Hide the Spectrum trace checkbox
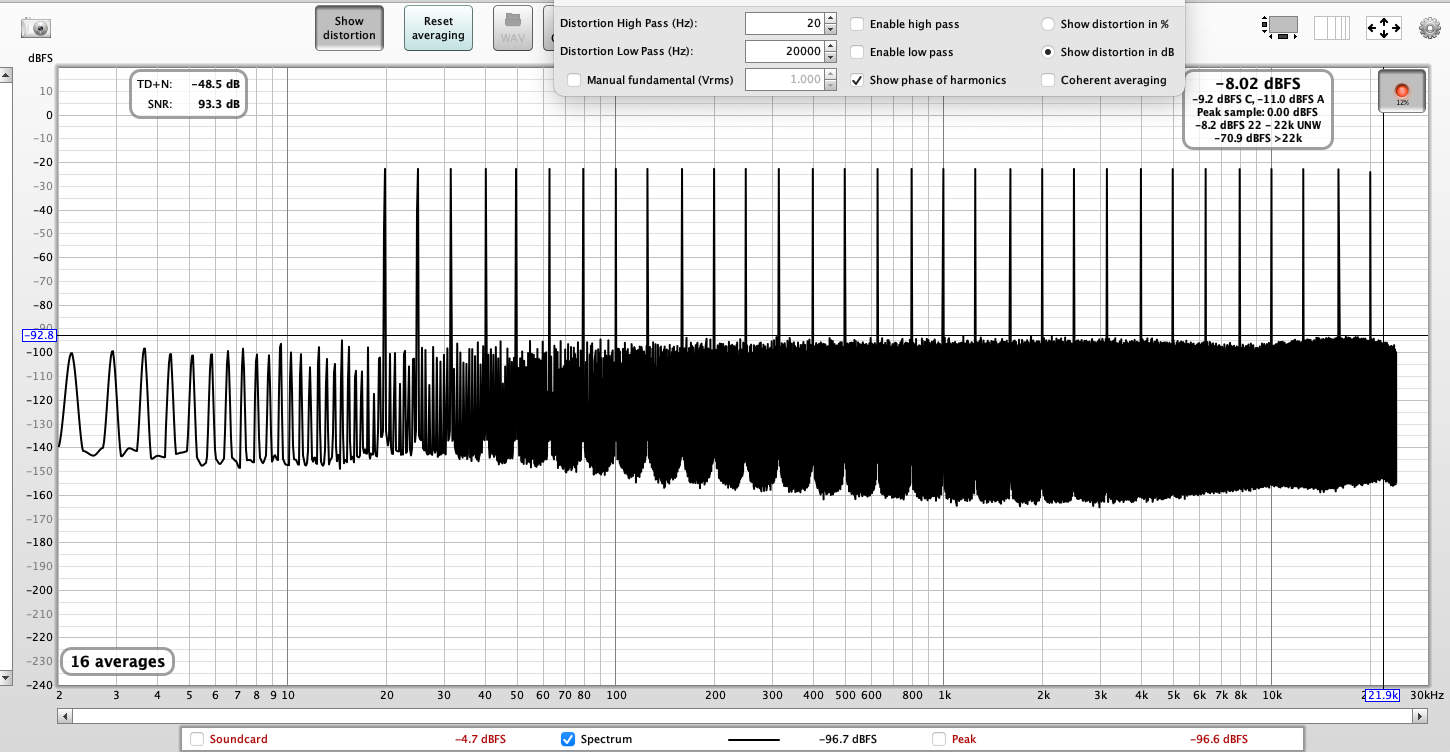This screenshot has width=1450, height=752. click(x=568, y=739)
